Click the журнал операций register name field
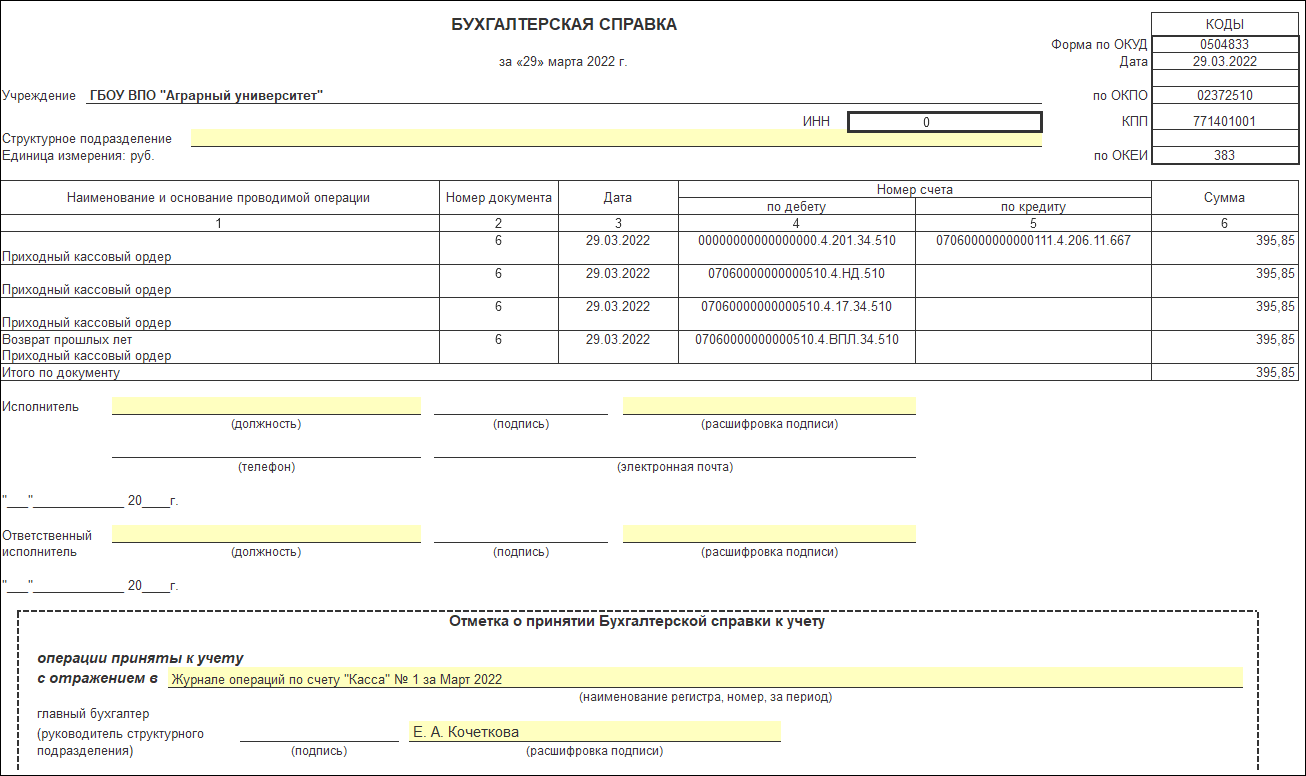The image size is (1306, 776). pyautogui.click(x=704, y=679)
